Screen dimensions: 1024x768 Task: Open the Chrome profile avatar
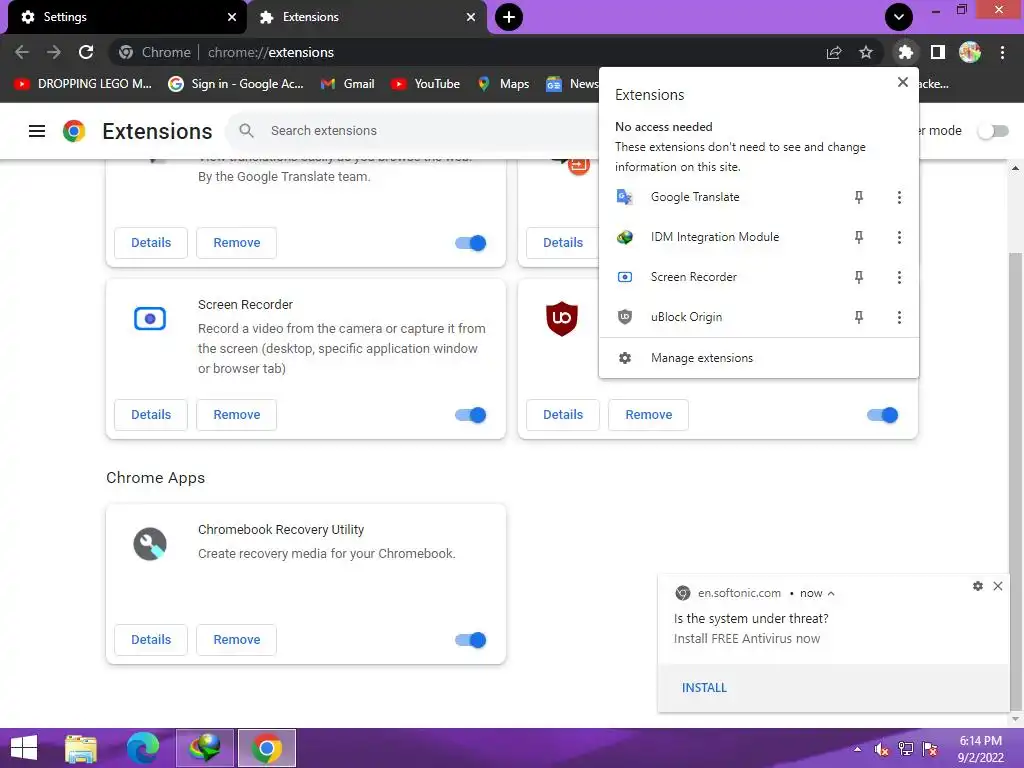click(x=970, y=52)
